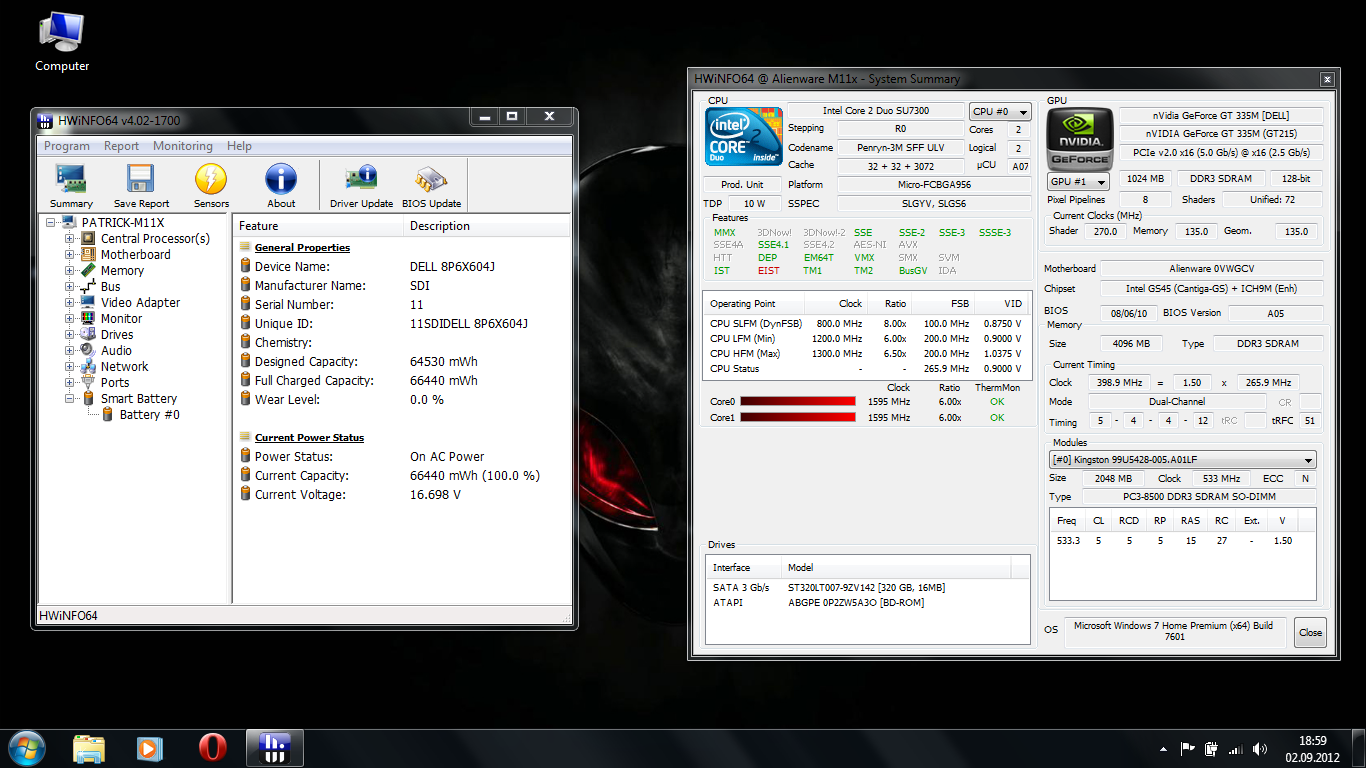Screen dimensions: 1366x768
Task: Open the Monitoring menu
Action: [183, 146]
